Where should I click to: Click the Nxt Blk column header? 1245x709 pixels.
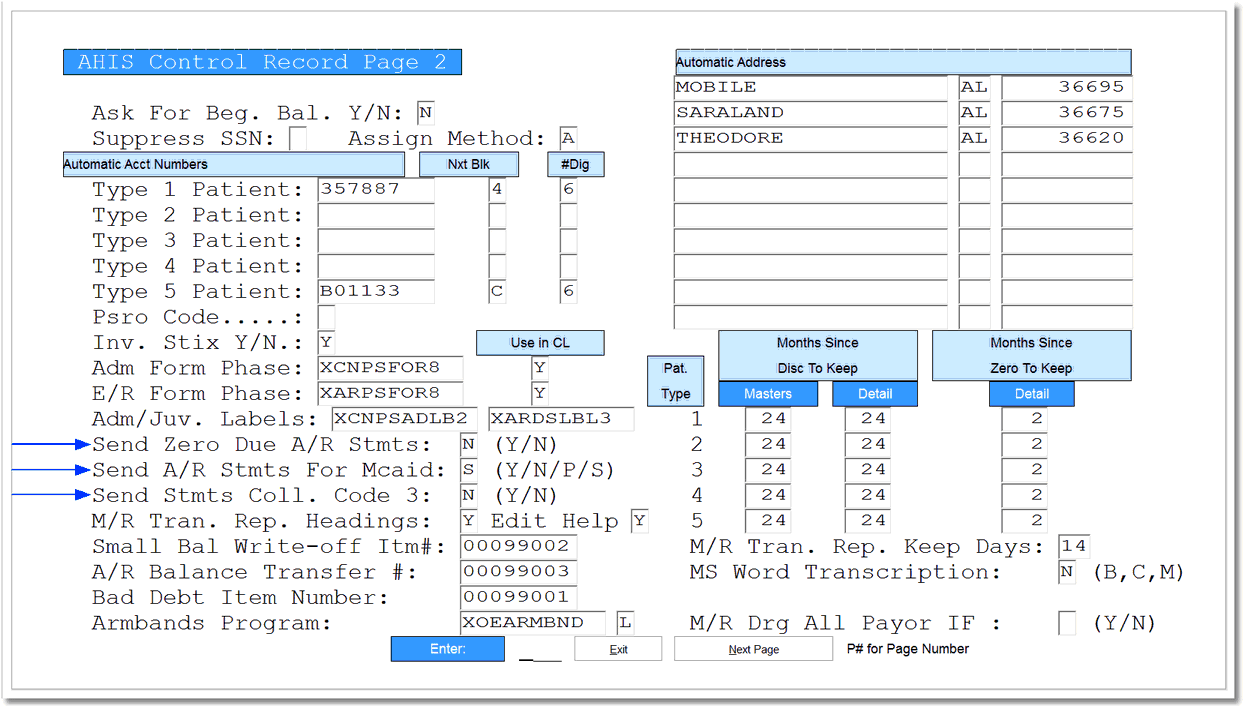coord(469,164)
